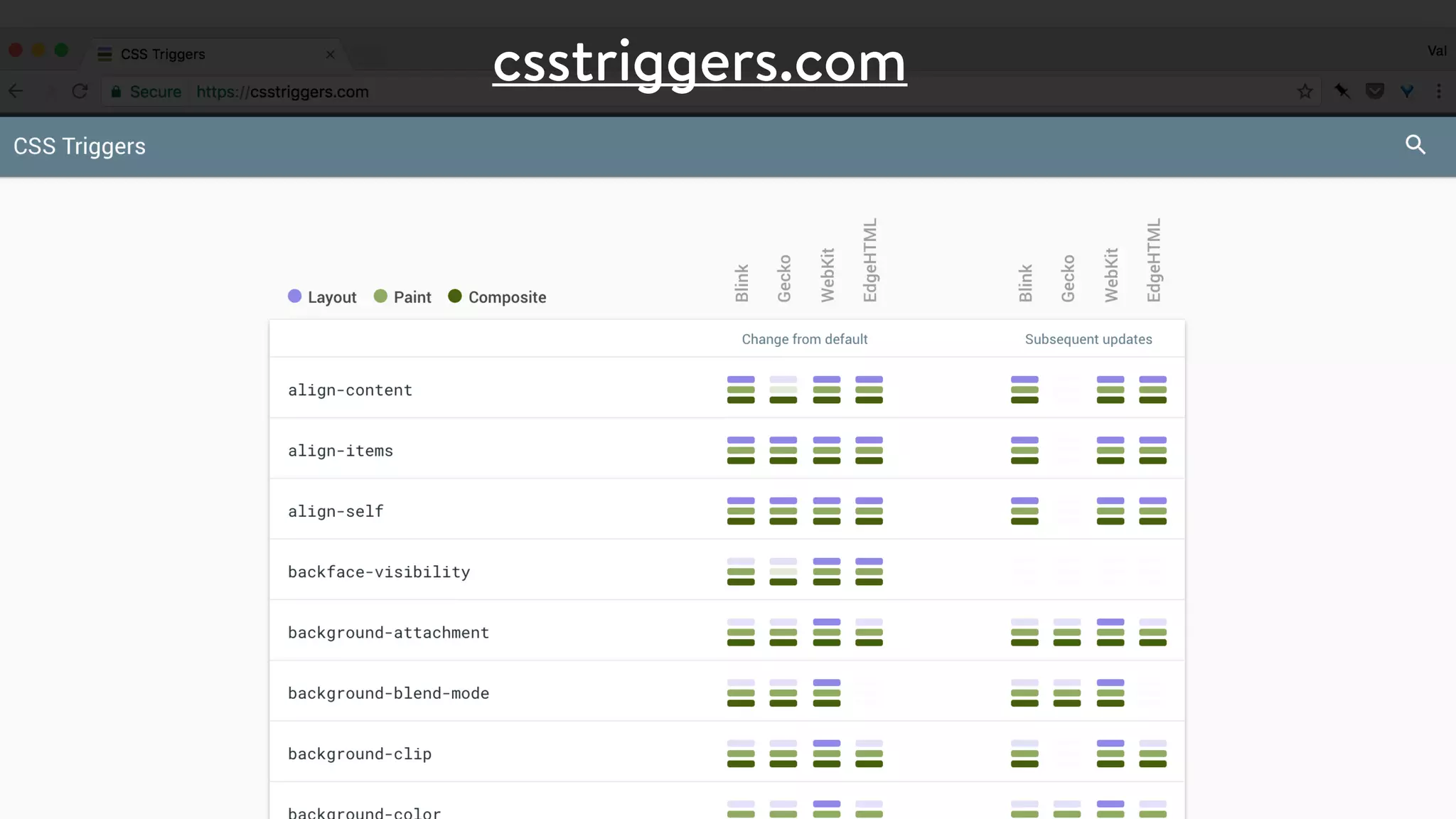Screen dimensions: 1456x819
Task: Click background-blend-mode WebKit subsequent-updates bars
Action: point(1110,692)
